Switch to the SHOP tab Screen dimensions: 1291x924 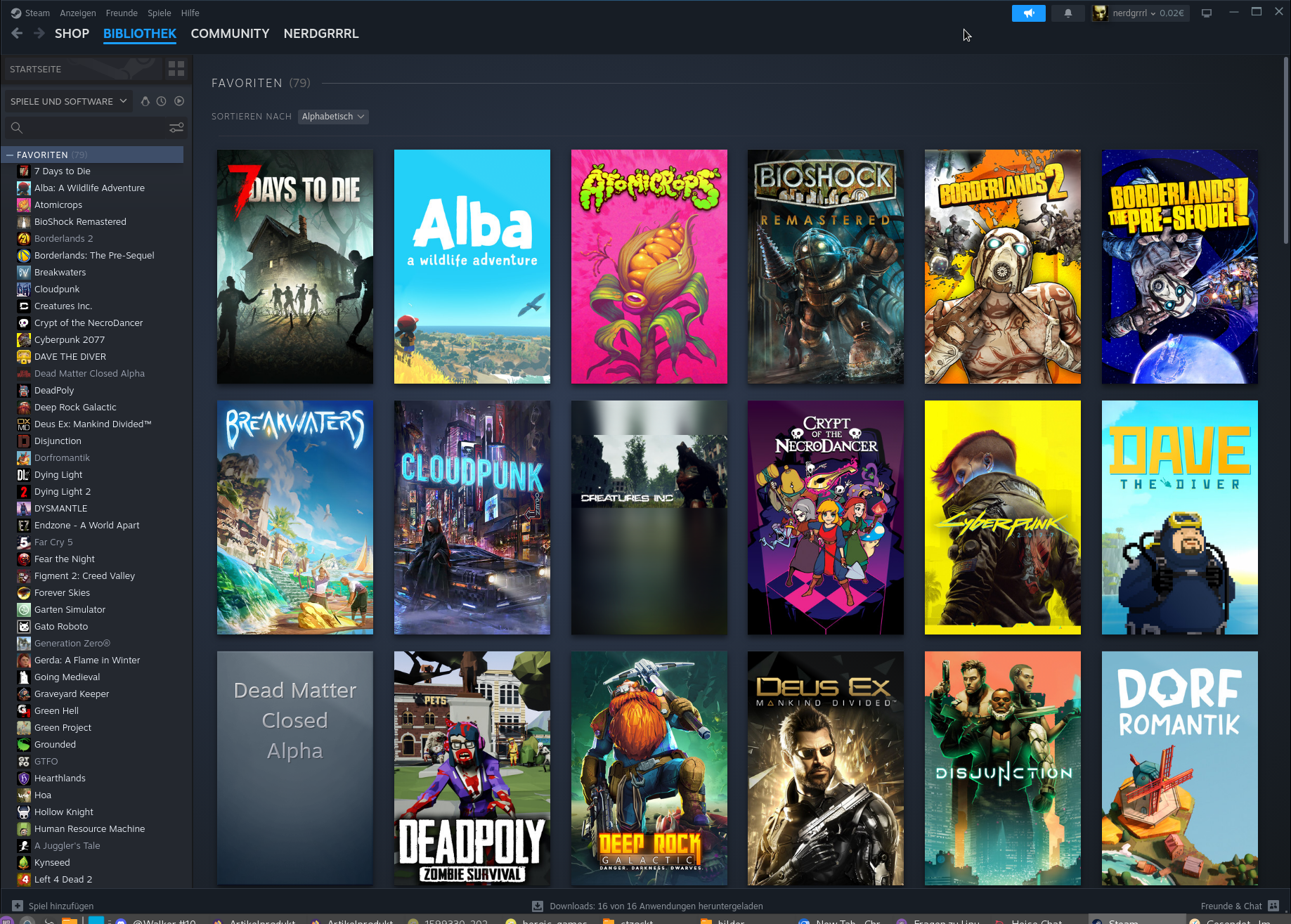click(72, 34)
